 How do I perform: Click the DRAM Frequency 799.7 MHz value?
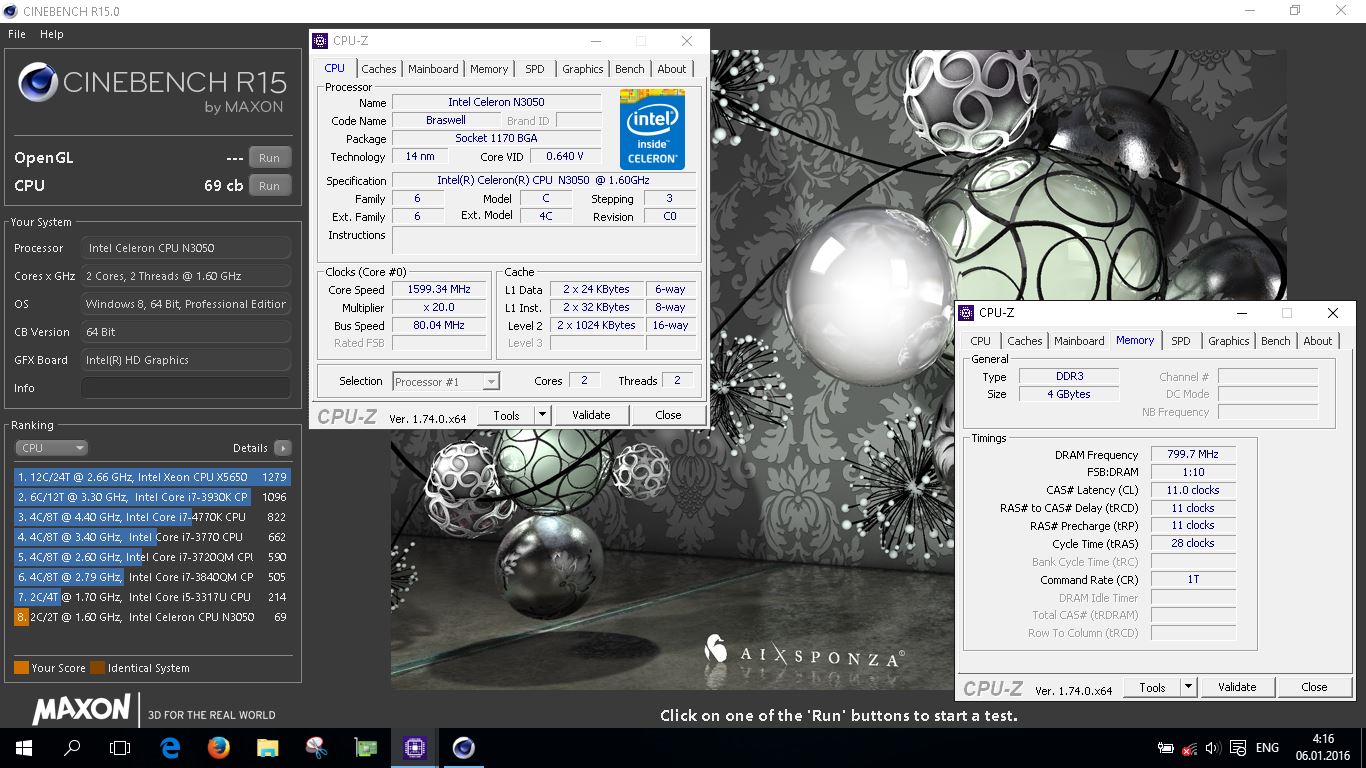coord(1193,455)
